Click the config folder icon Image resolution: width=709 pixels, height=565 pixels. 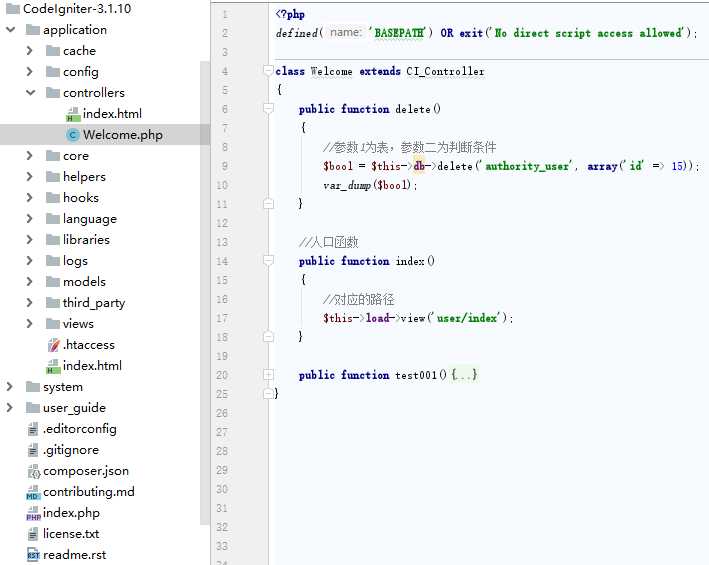click(53, 71)
